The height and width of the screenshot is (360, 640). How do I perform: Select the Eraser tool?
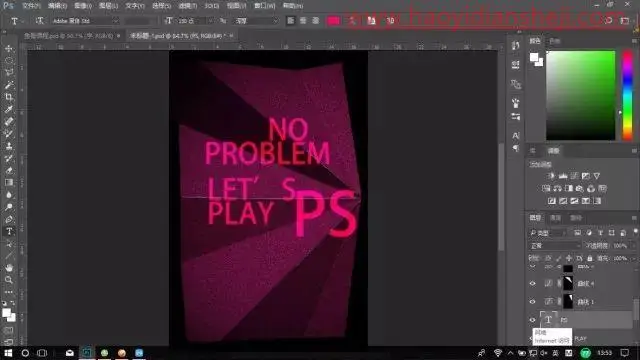coord(9,170)
